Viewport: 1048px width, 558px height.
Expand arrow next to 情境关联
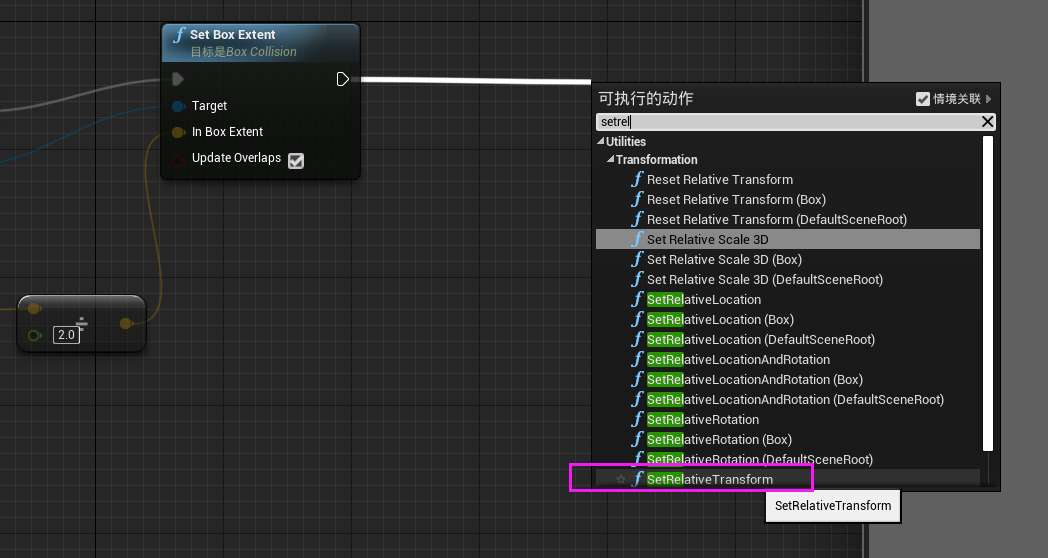[x=989, y=99]
